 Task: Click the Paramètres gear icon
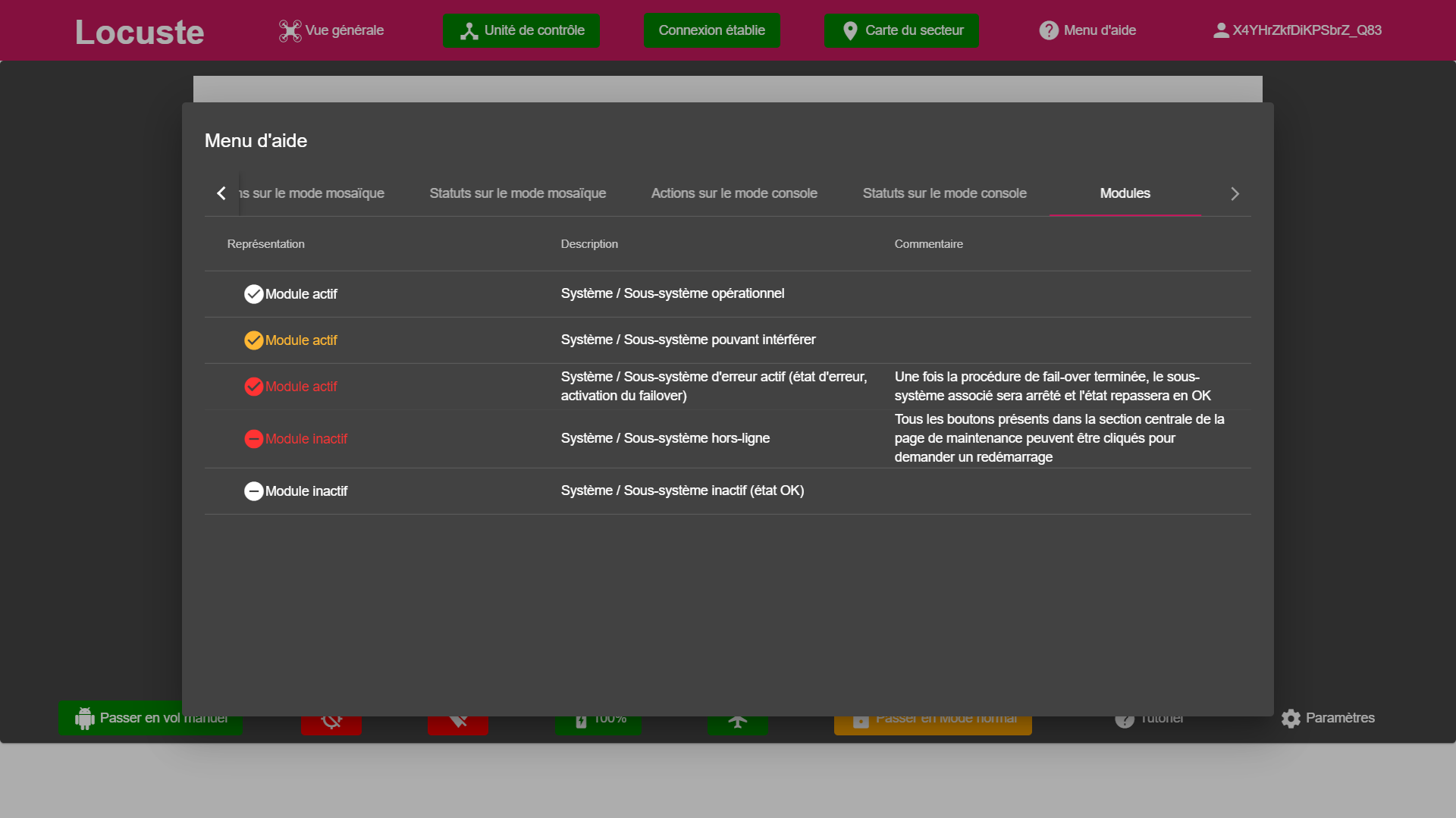pos(1291,719)
